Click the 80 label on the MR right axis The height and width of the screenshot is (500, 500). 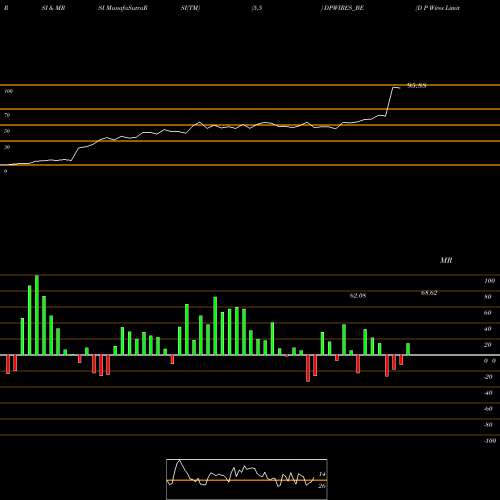pyautogui.click(x=488, y=297)
